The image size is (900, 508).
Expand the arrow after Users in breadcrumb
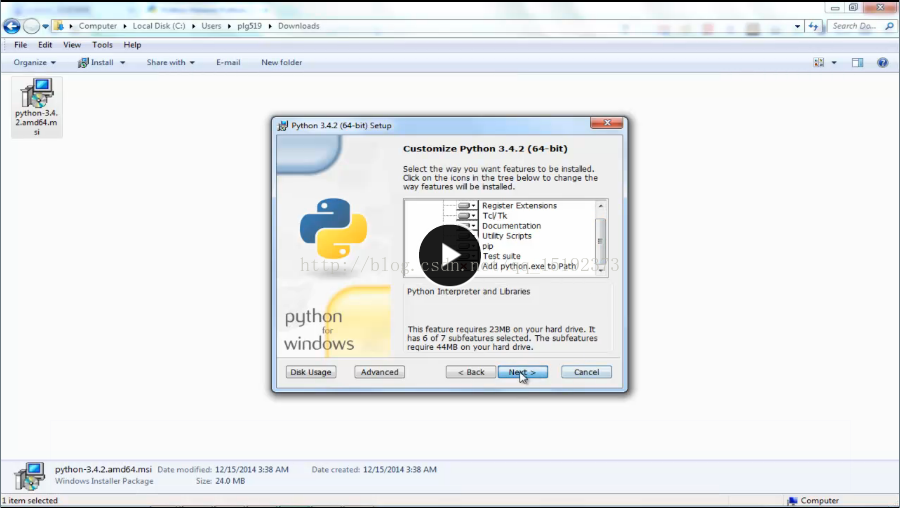click(x=229, y=26)
